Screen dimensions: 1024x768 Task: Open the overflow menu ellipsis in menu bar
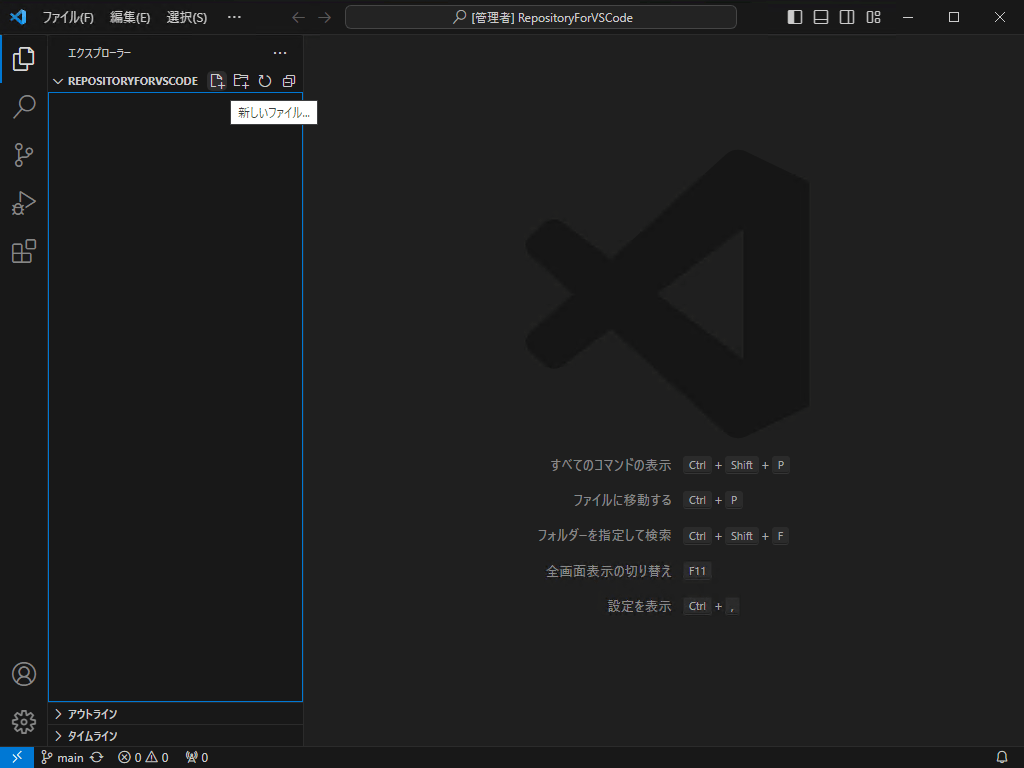234,18
